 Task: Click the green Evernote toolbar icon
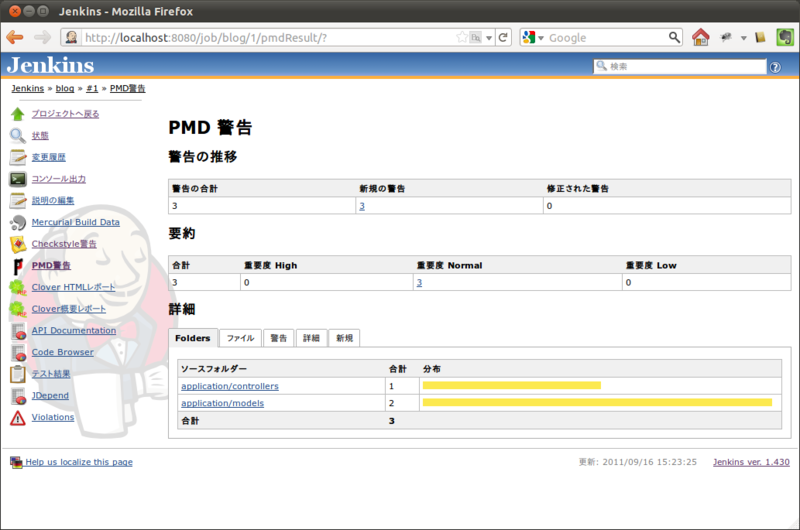(785, 37)
